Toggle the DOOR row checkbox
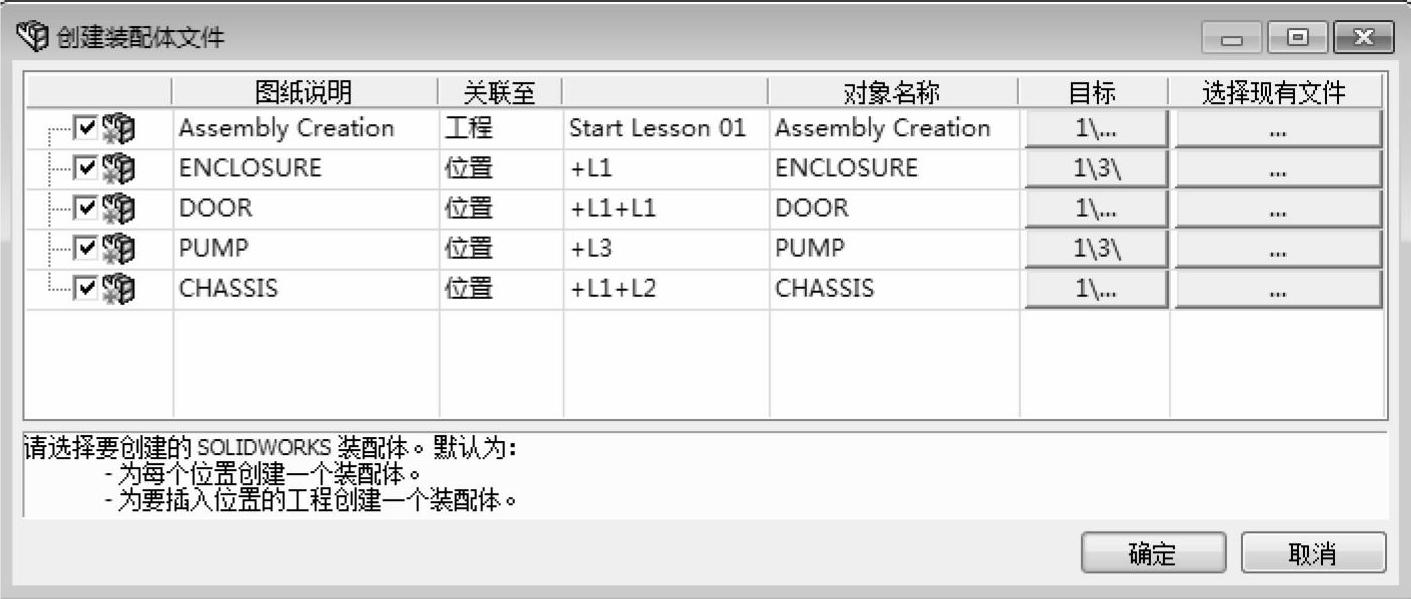 coord(86,208)
